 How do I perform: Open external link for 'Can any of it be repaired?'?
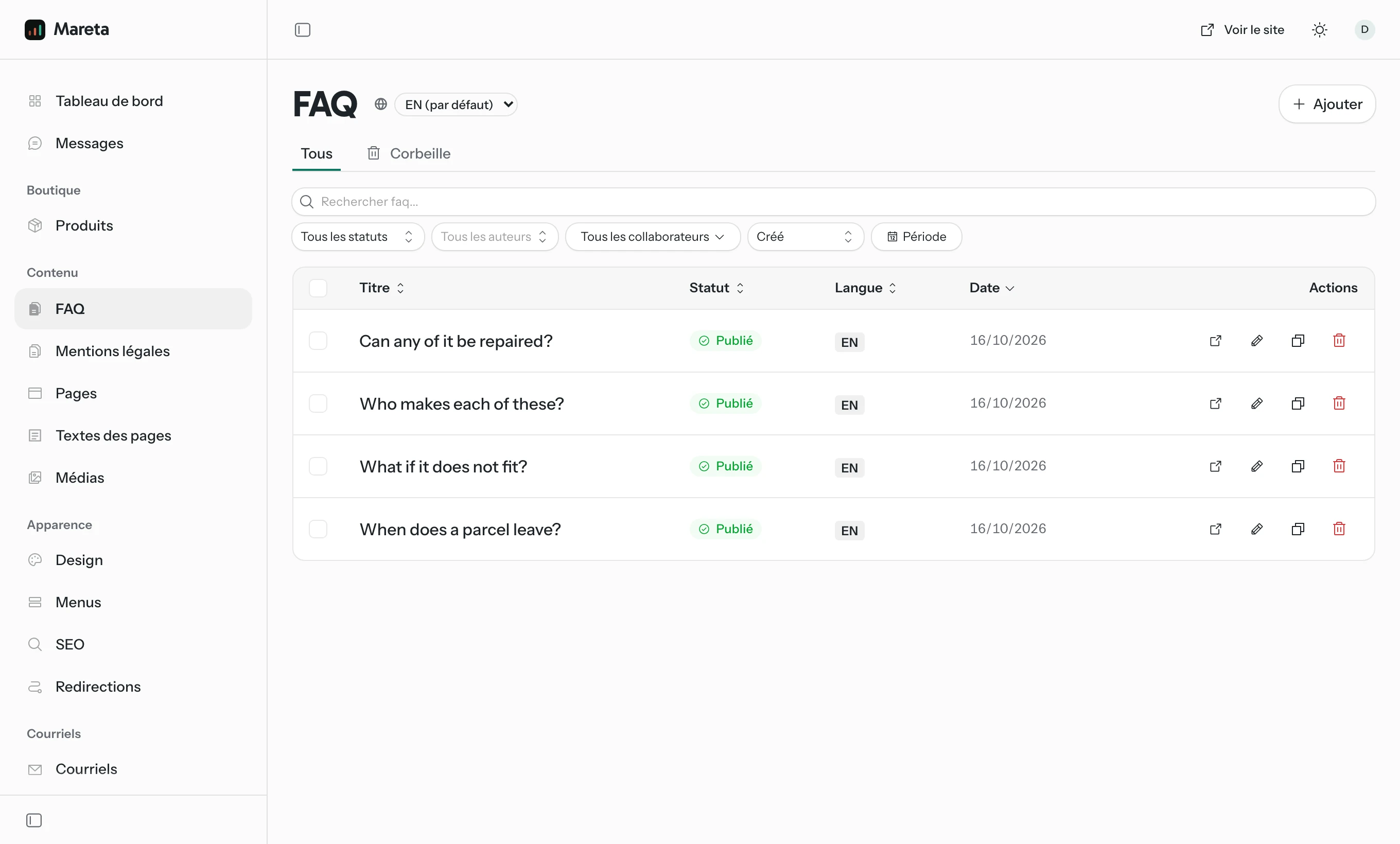point(1215,341)
